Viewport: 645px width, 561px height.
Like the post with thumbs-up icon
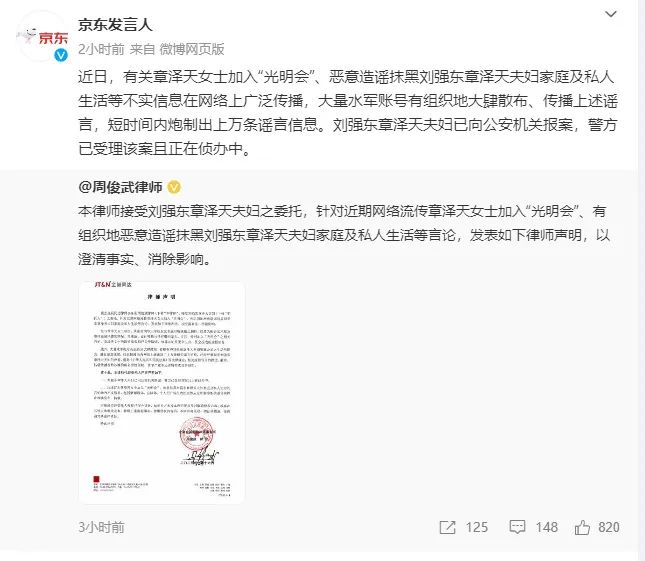(582, 527)
